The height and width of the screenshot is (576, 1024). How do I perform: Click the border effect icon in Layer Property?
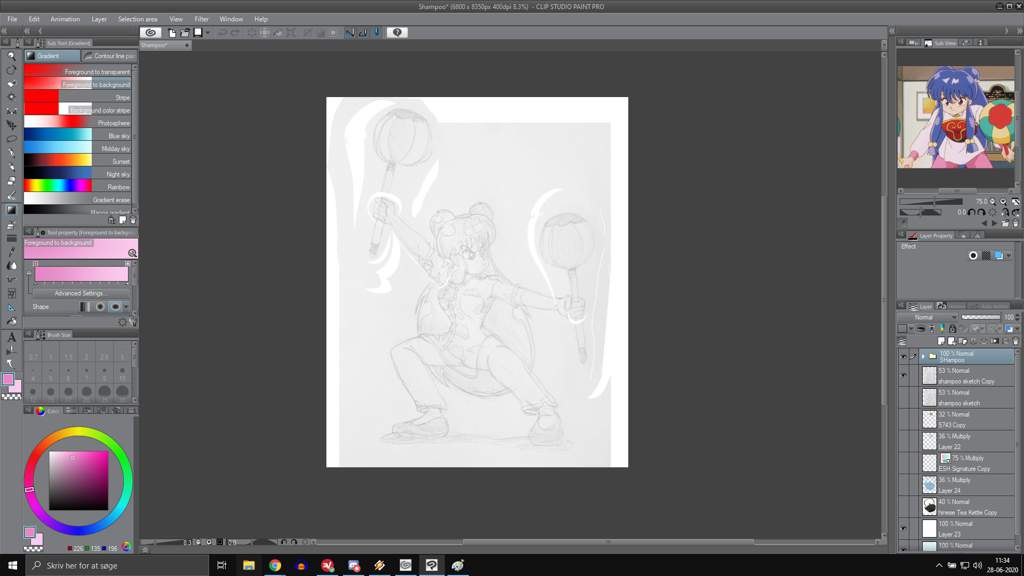coord(973,255)
